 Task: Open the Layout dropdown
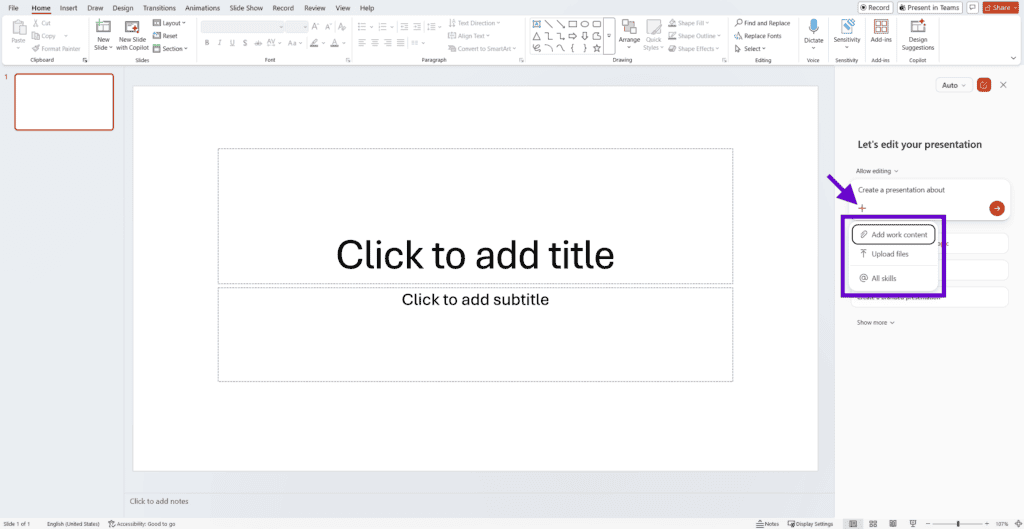point(170,23)
